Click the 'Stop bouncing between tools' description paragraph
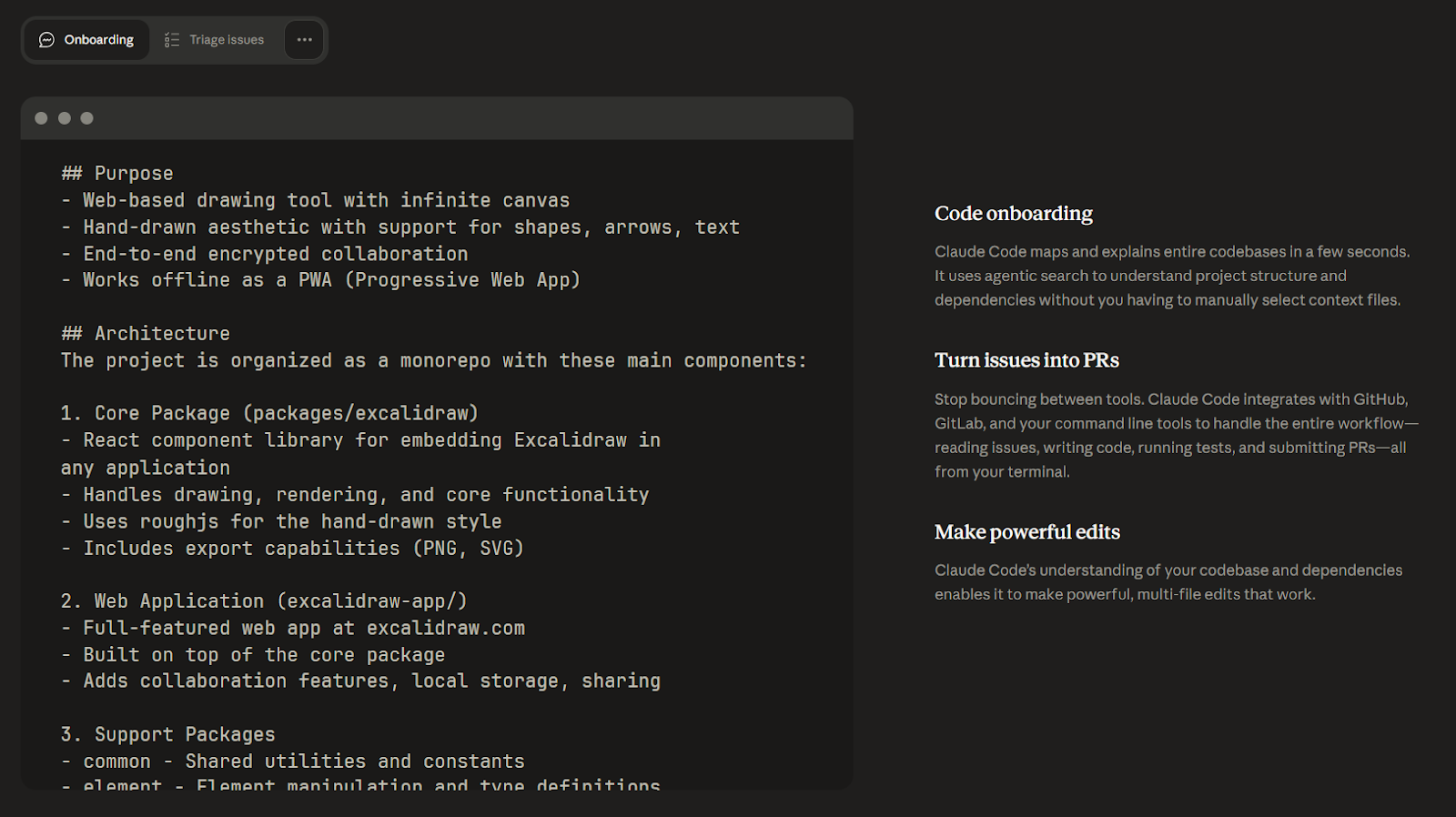 [1177, 435]
